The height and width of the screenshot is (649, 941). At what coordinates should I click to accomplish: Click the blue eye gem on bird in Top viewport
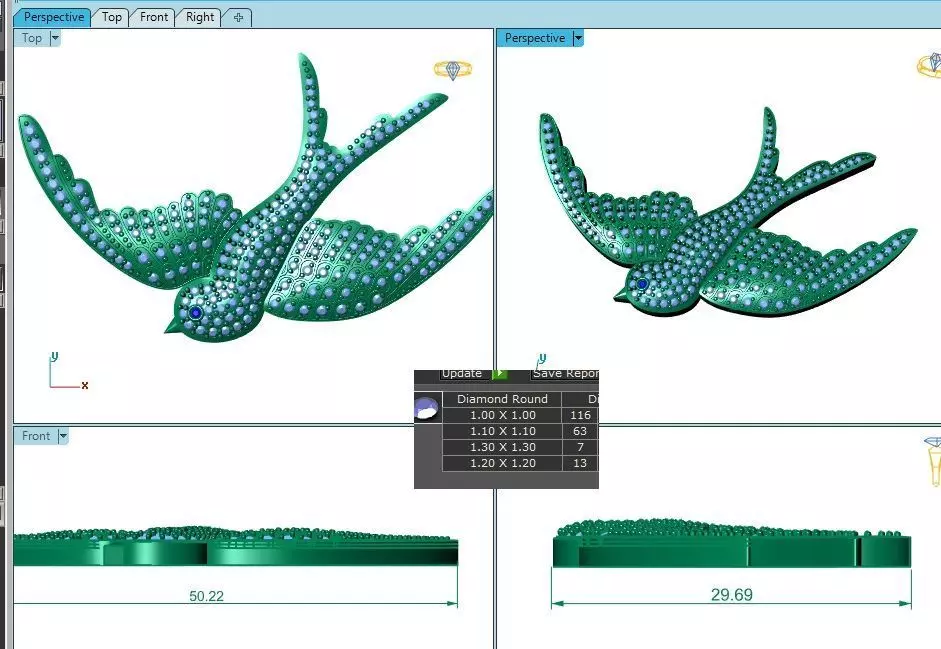pos(196,313)
